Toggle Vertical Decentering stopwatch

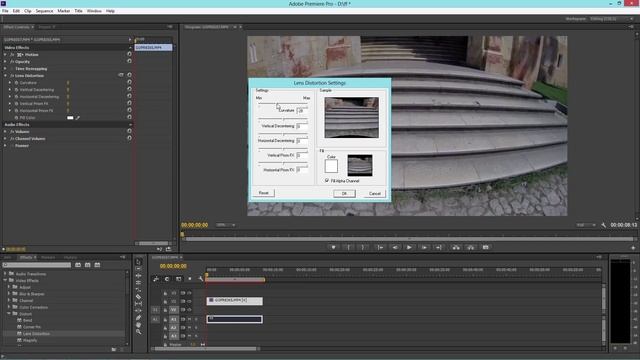click(17, 89)
